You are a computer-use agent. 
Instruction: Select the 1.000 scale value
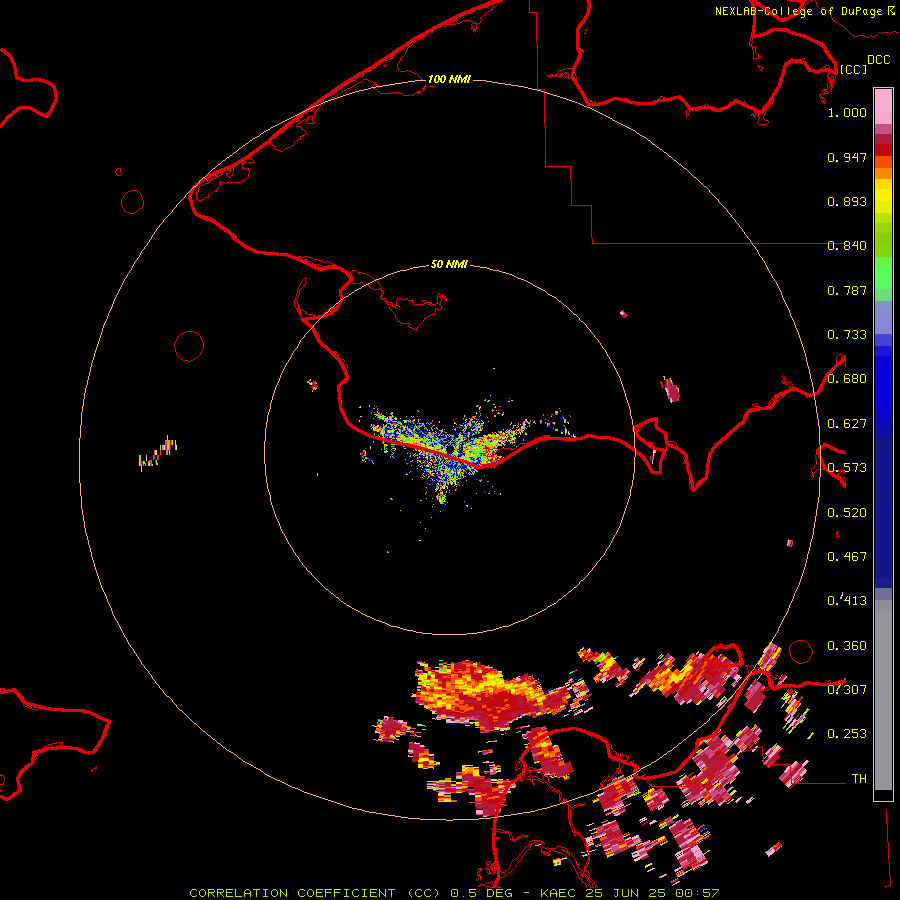pyautogui.click(x=847, y=112)
